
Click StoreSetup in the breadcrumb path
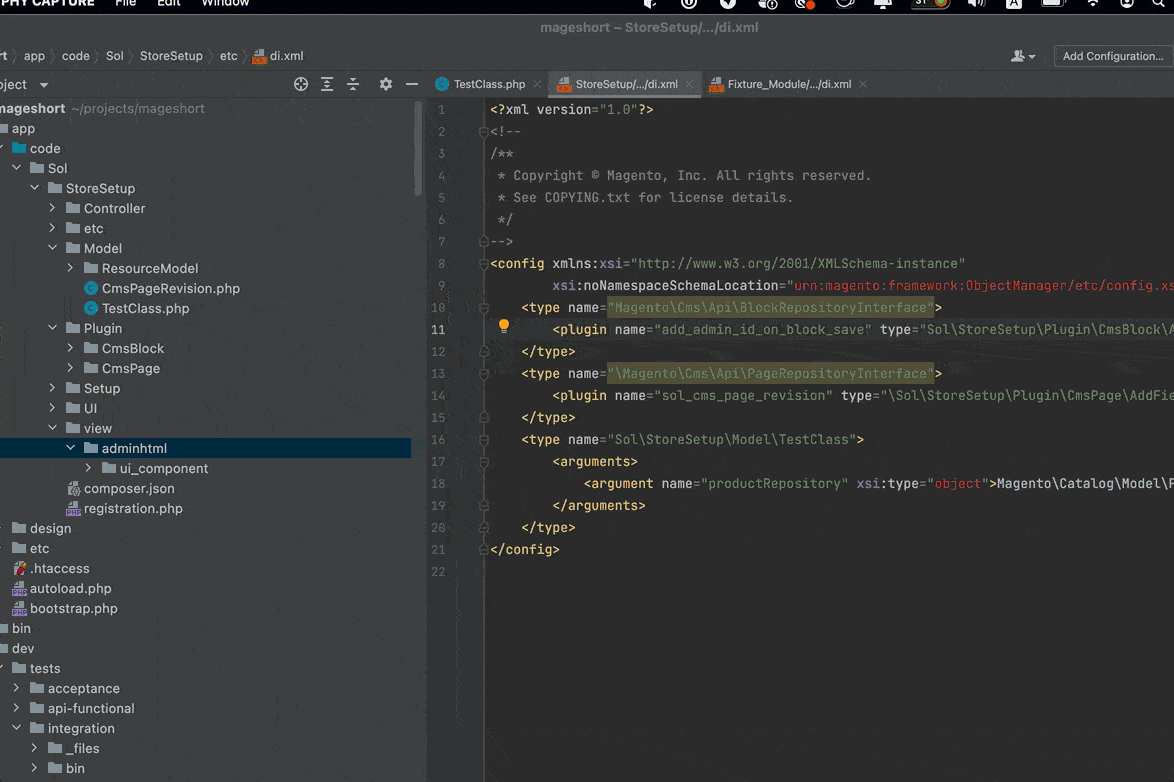pyautogui.click(x=171, y=57)
